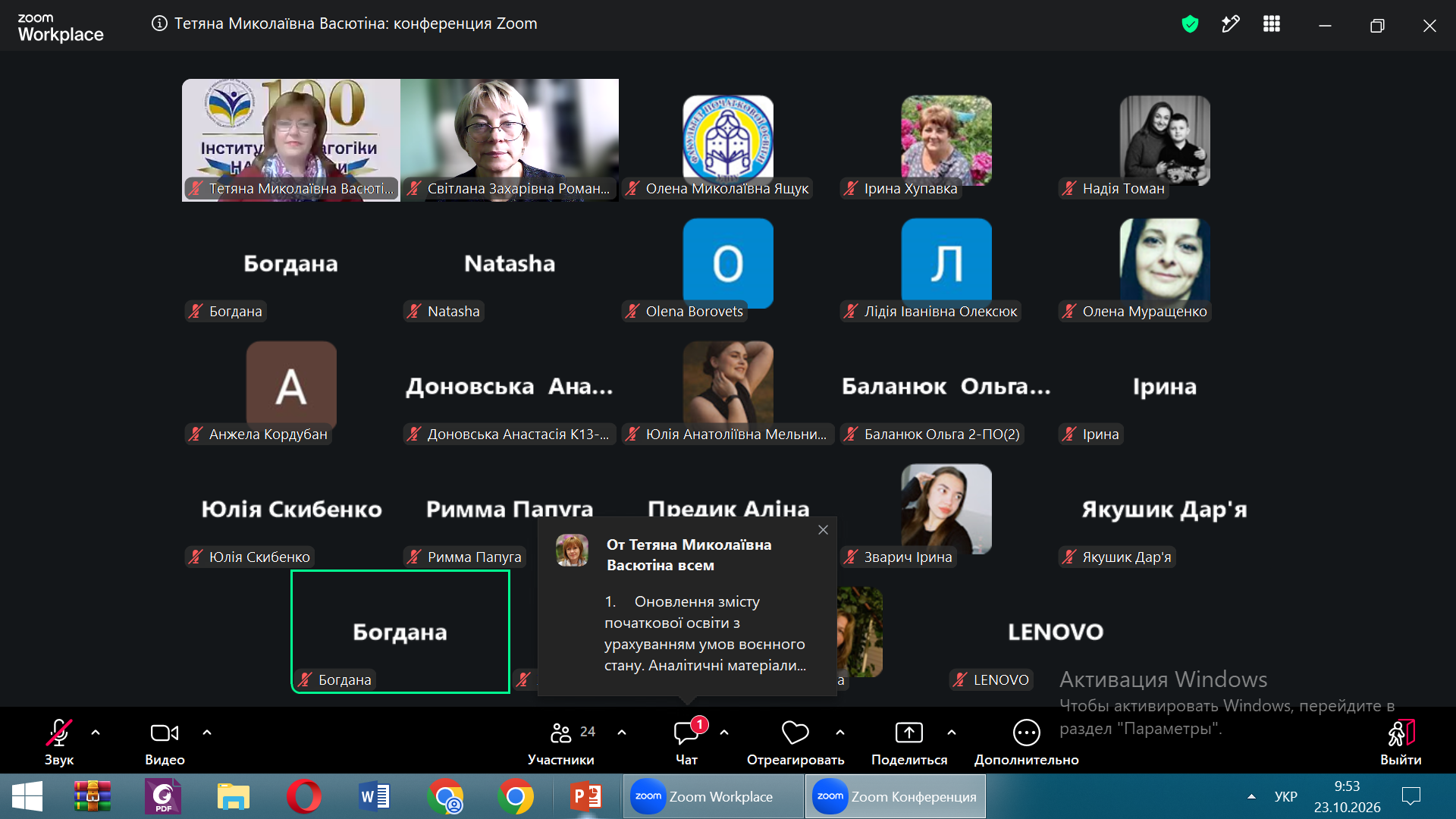The image size is (1456, 819).
Task: Open the AI companion sparkle pen icon
Action: click(x=1231, y=24)
